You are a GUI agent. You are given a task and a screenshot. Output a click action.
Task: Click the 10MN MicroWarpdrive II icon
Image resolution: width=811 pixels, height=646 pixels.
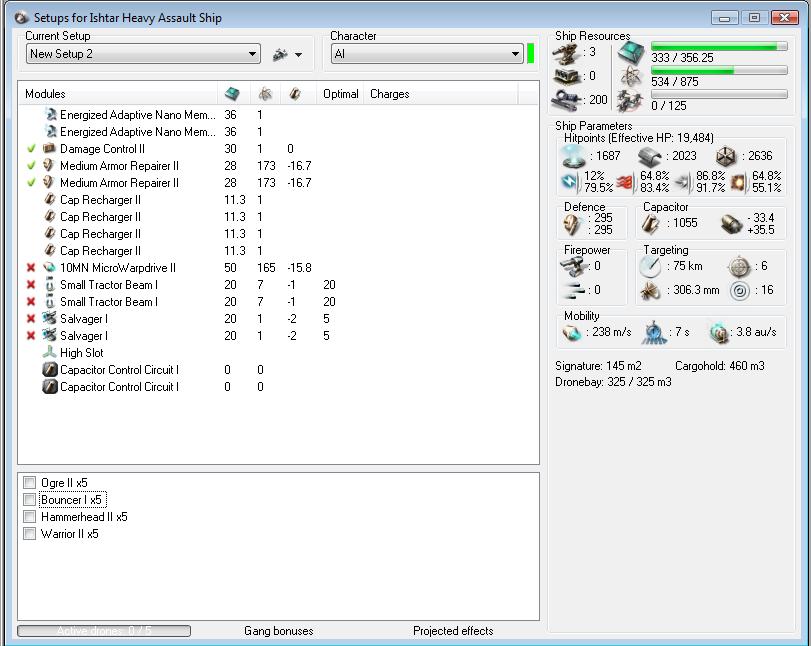tap(49, 268)
